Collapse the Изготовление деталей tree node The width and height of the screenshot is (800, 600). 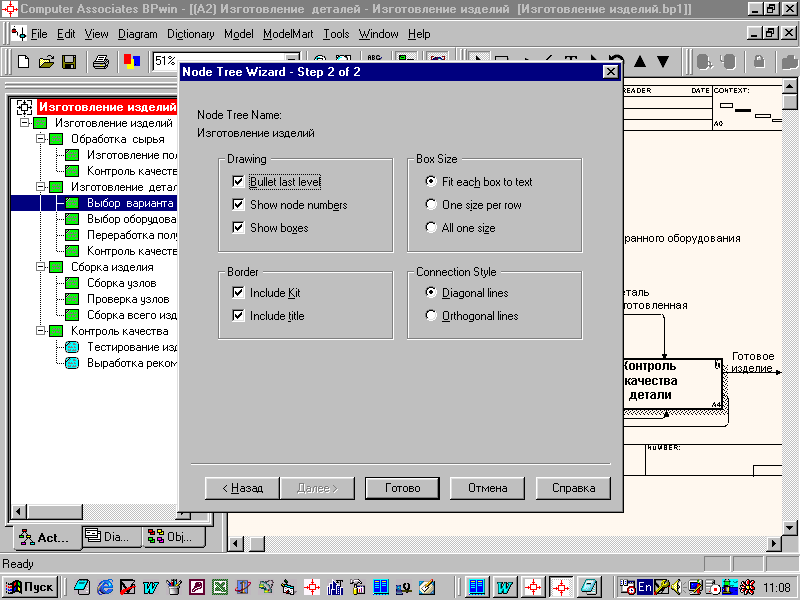click(40, 186)
